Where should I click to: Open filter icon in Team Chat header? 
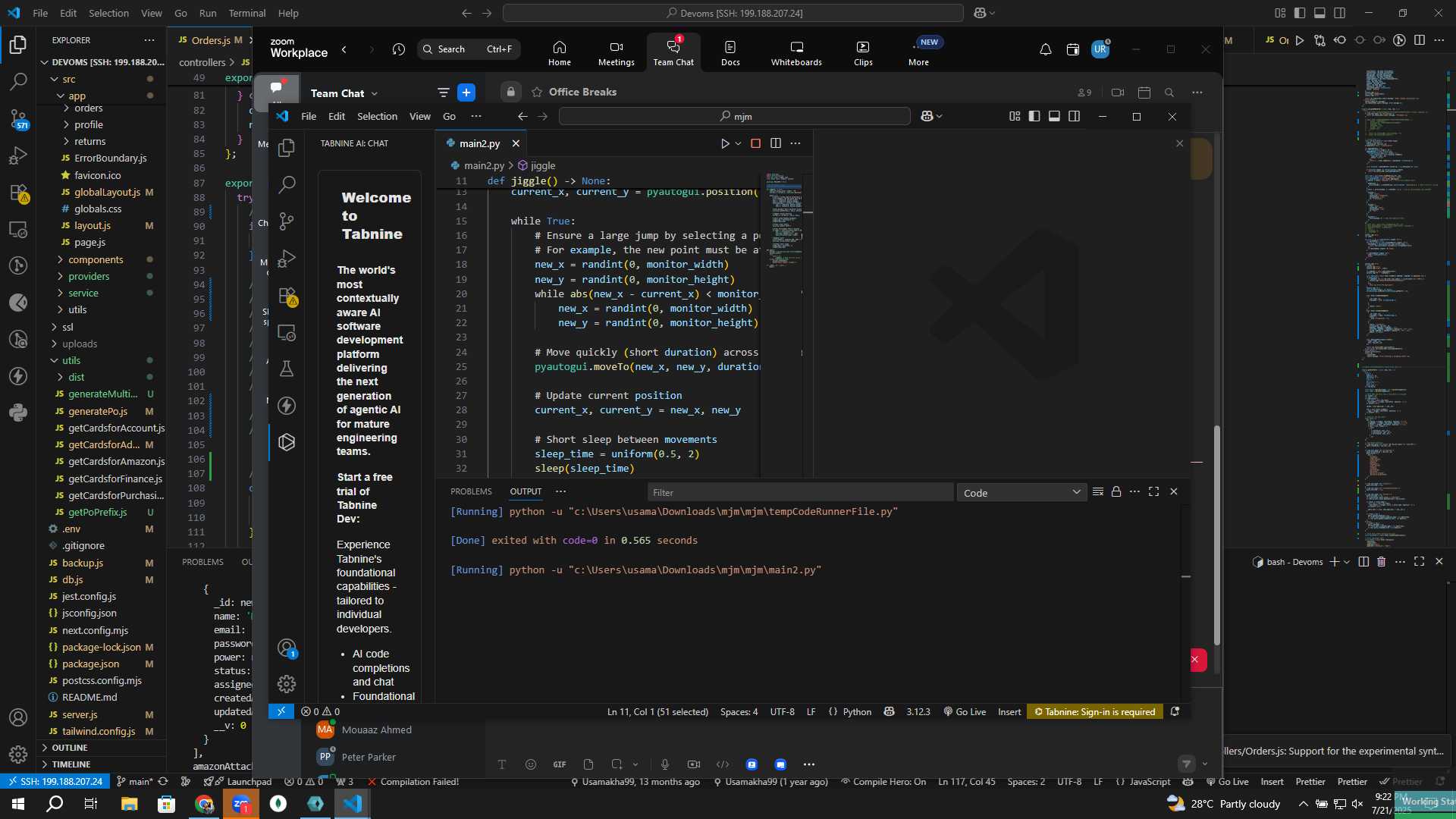pyautogui.click(x=443, y=93)
